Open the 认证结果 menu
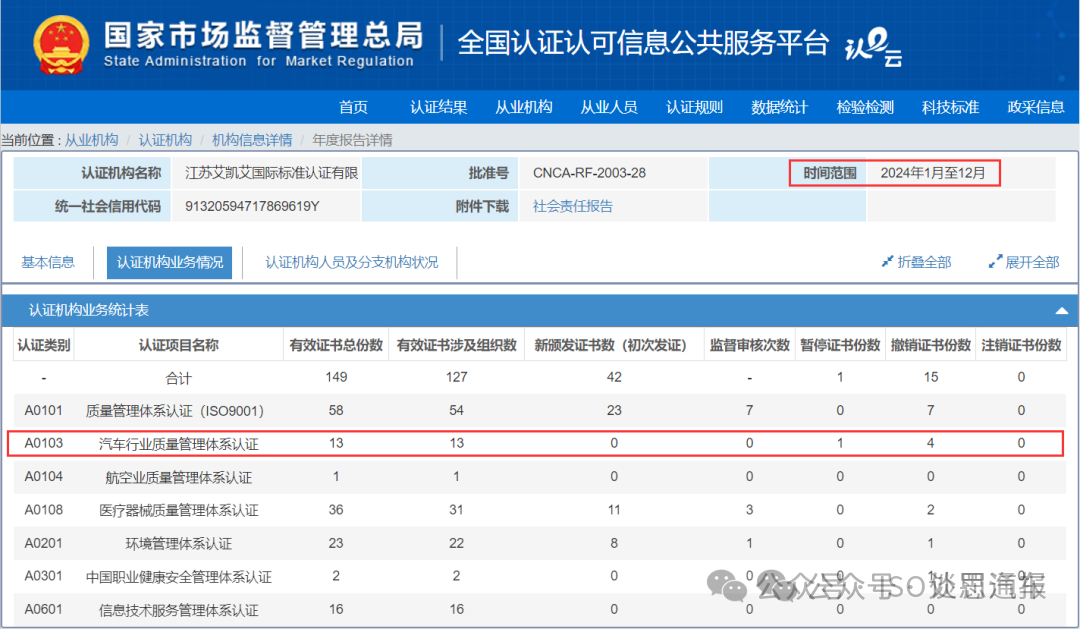The height and width of the screenshot is (629, 1080). point(439,107)
